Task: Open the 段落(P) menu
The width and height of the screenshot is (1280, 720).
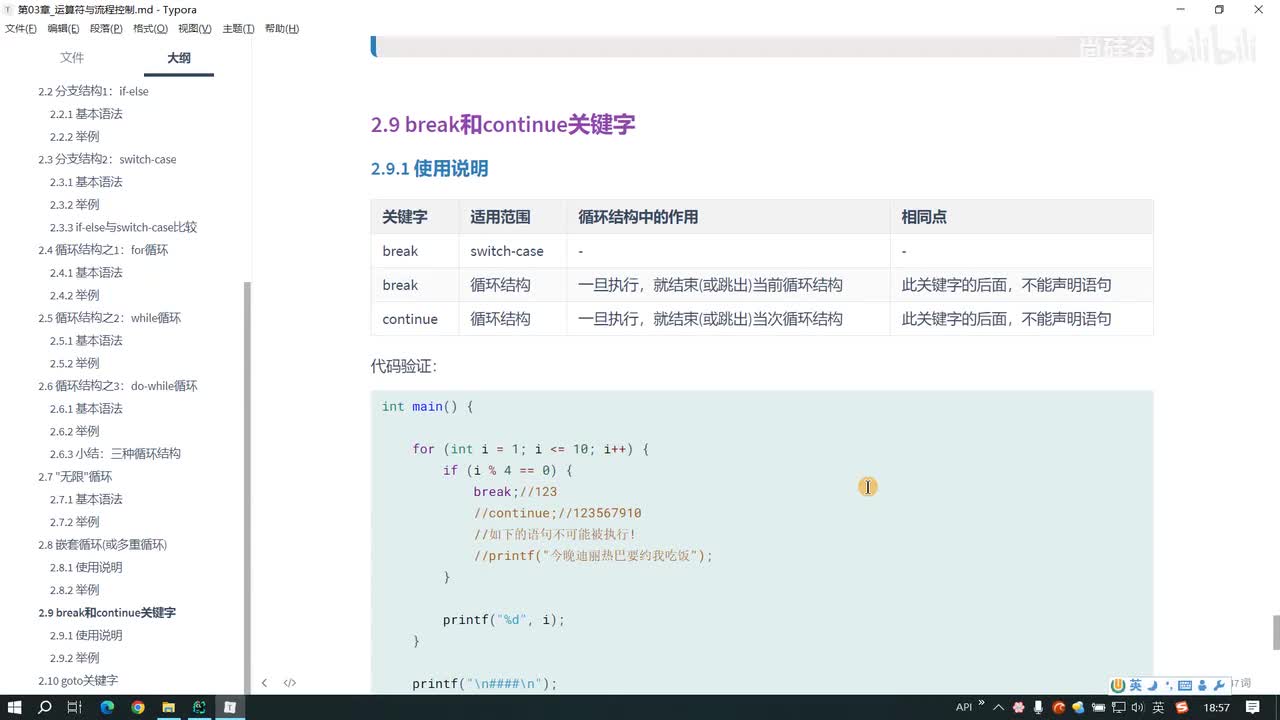Action: tap(106, 29)
